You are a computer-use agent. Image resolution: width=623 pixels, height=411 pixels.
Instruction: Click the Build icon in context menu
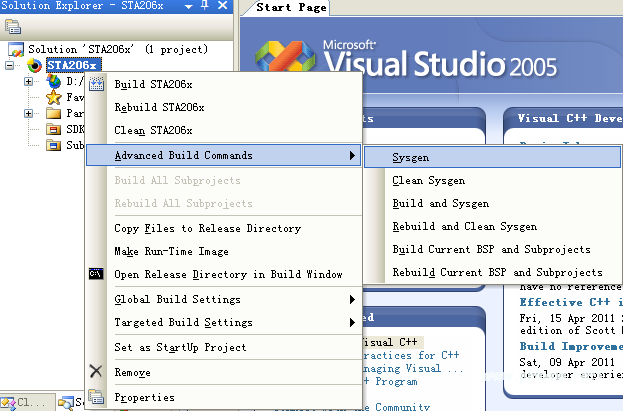pyautogui.click(x=96, y=84)
